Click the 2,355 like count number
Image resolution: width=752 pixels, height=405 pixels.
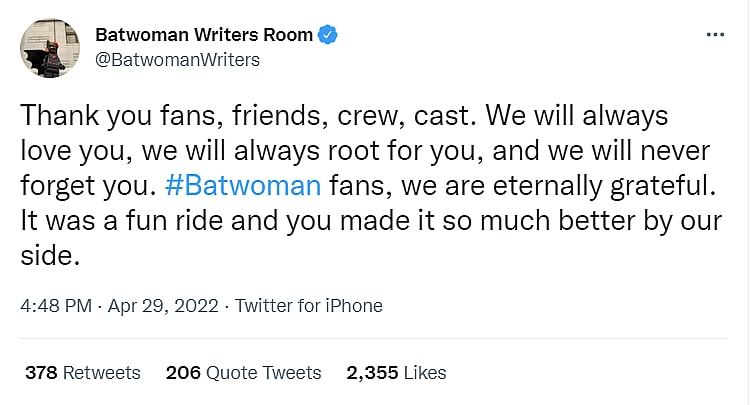pos(372,373)
